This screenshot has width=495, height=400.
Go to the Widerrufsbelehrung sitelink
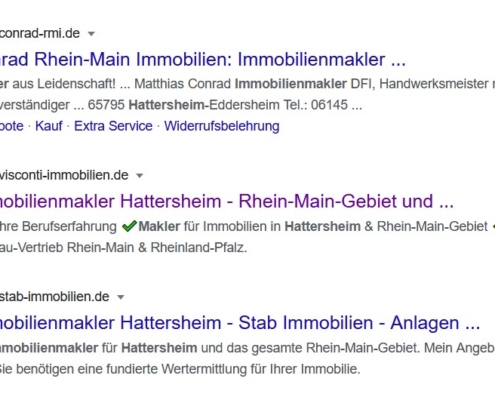(x=222, y=126)
